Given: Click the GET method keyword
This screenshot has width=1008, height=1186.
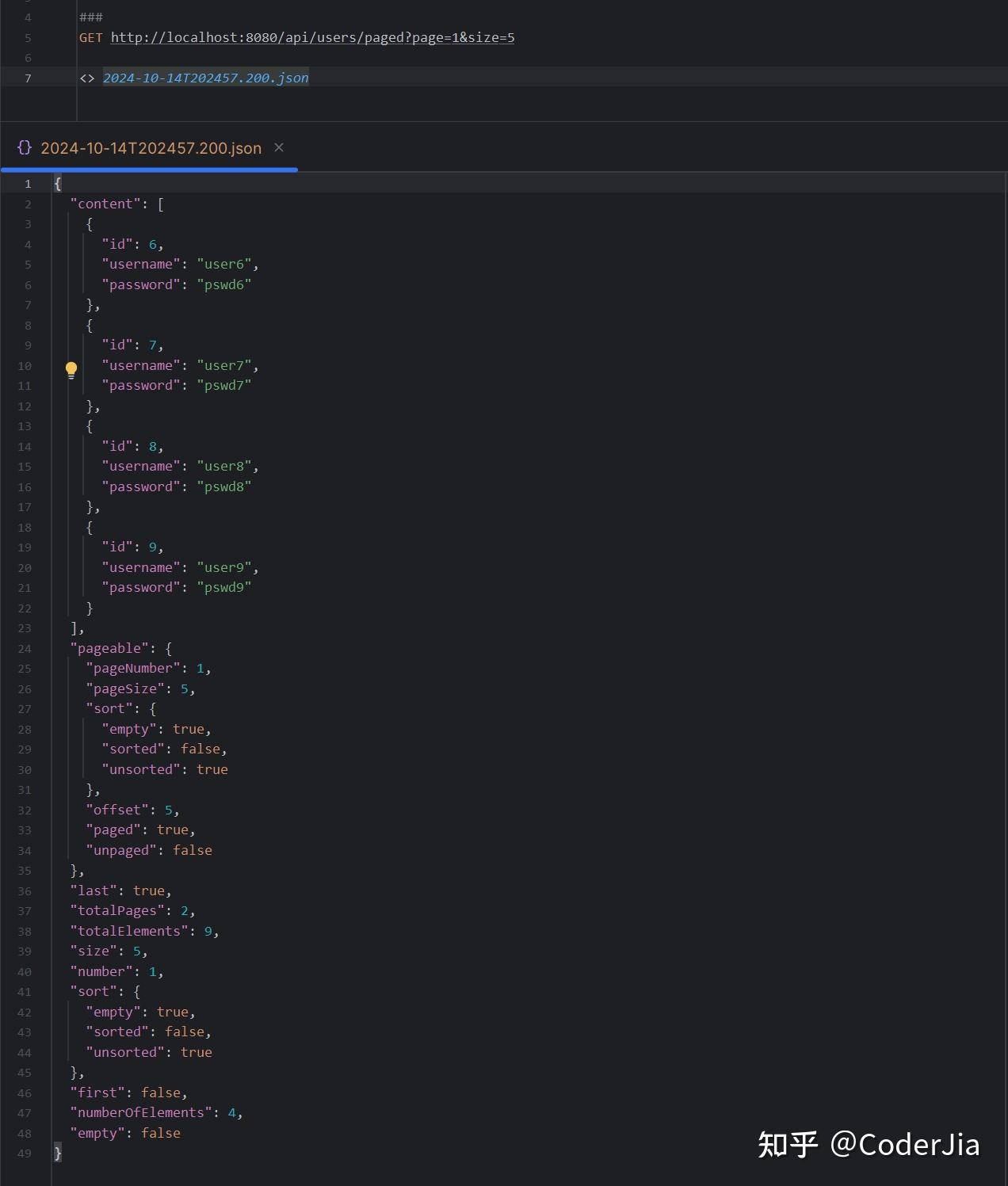Looking at the screenshot, I should point(90,37).
